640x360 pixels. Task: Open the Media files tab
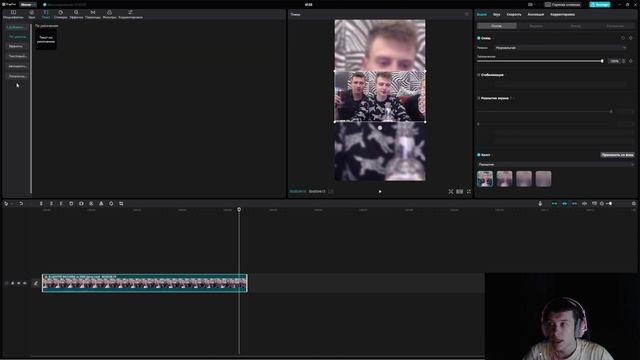coord(13,14)
